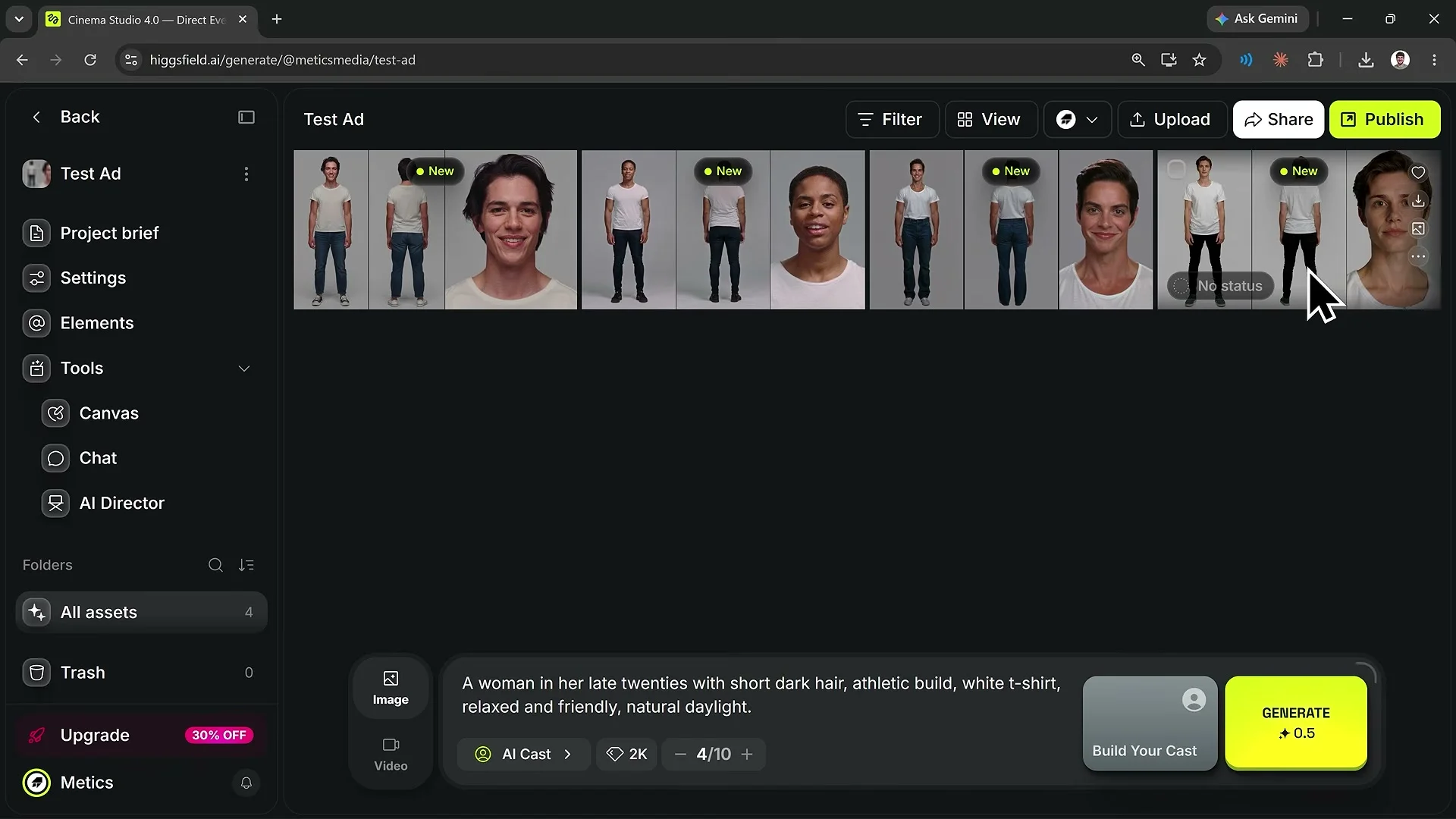Decrease generation count with minus
This screenshot has height=819, width=1456.
point(680,755)
